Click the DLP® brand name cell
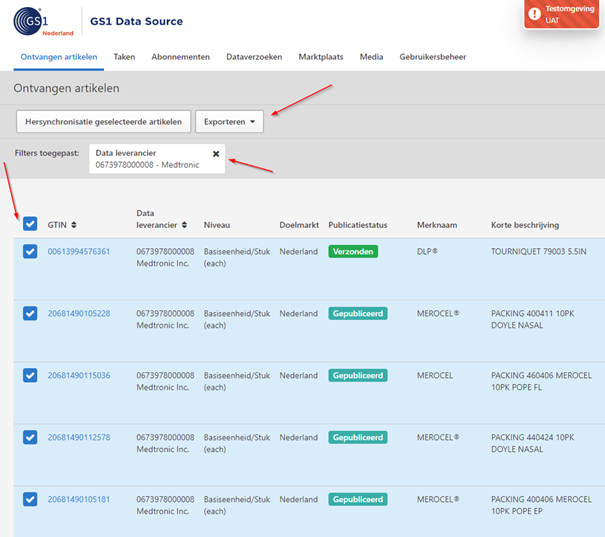 [x=427, y=252]
